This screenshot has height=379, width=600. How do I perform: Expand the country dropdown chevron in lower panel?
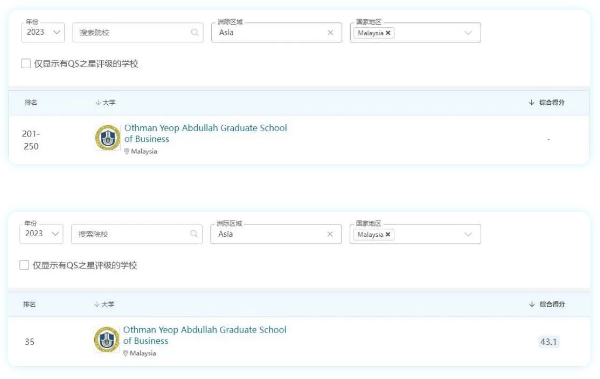tap(468, 234)
